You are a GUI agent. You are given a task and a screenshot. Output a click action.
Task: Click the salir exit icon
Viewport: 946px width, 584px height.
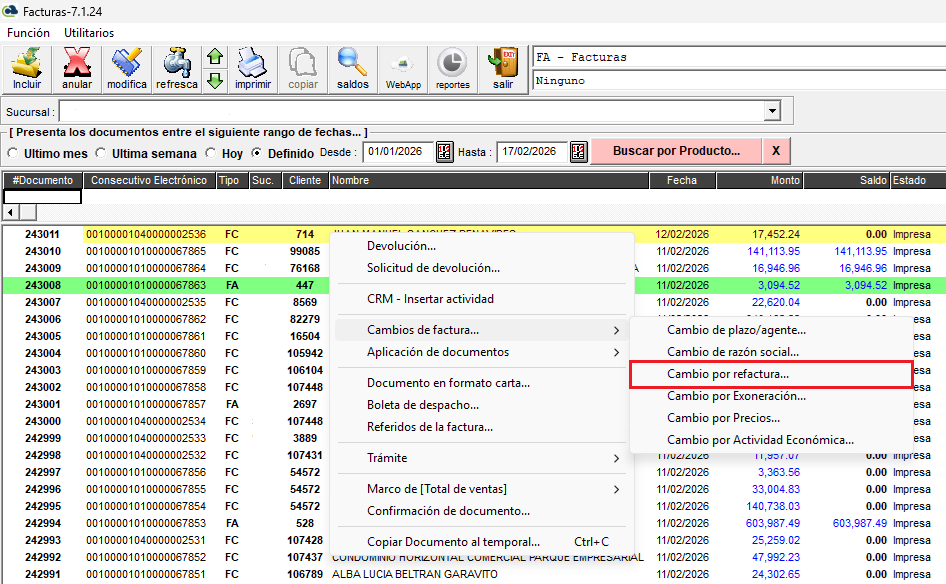(502, 69)
